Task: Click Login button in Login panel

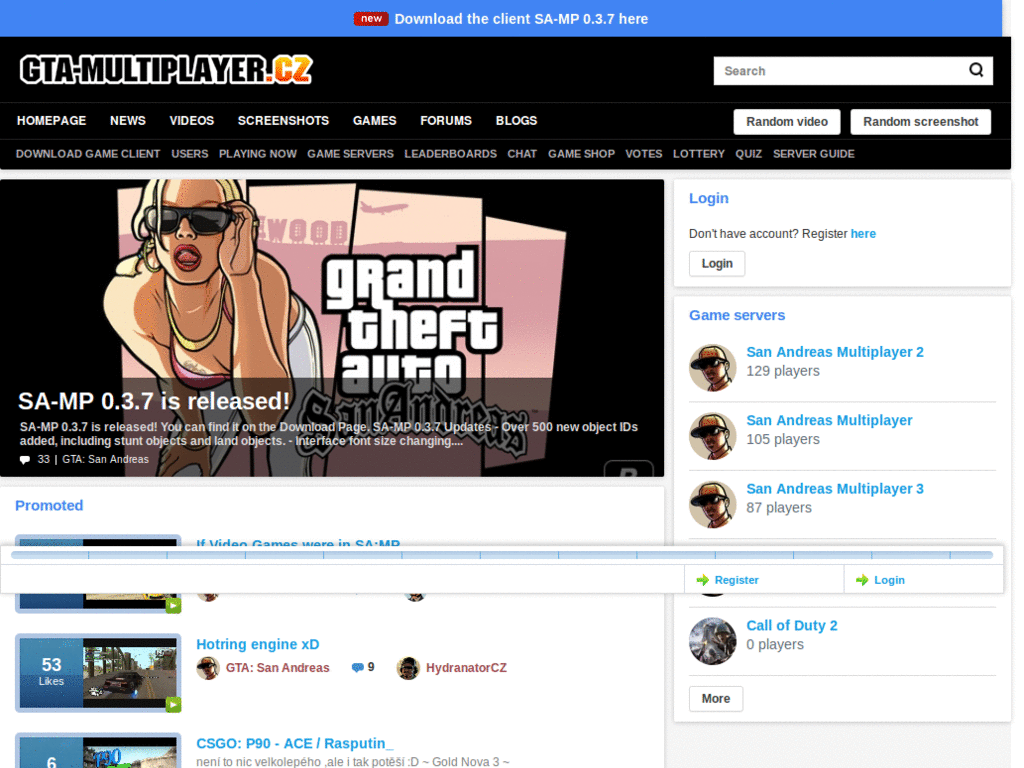Action: tap(717, 264)
